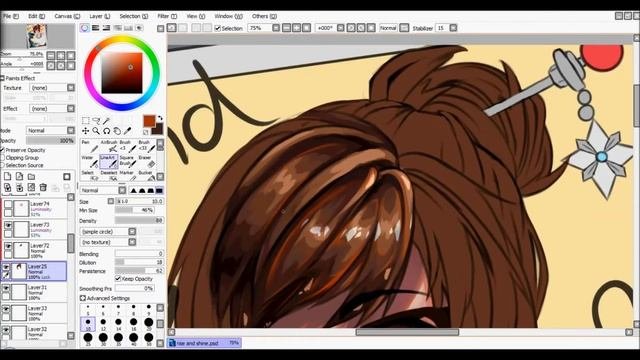This screenshot has height=360, width=640.
Task: Create a new normal layer
Action: click(x=8, y=176)
